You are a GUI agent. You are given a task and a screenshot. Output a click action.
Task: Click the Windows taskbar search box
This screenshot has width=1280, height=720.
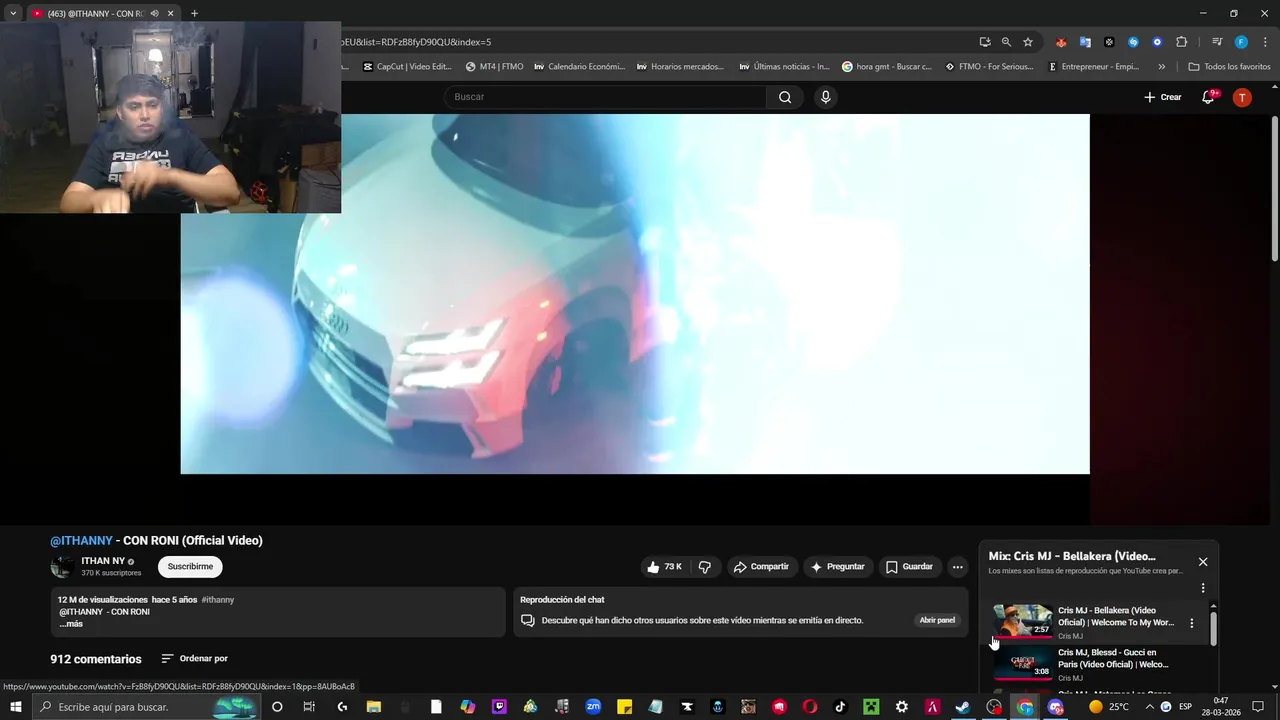point(147,707)
